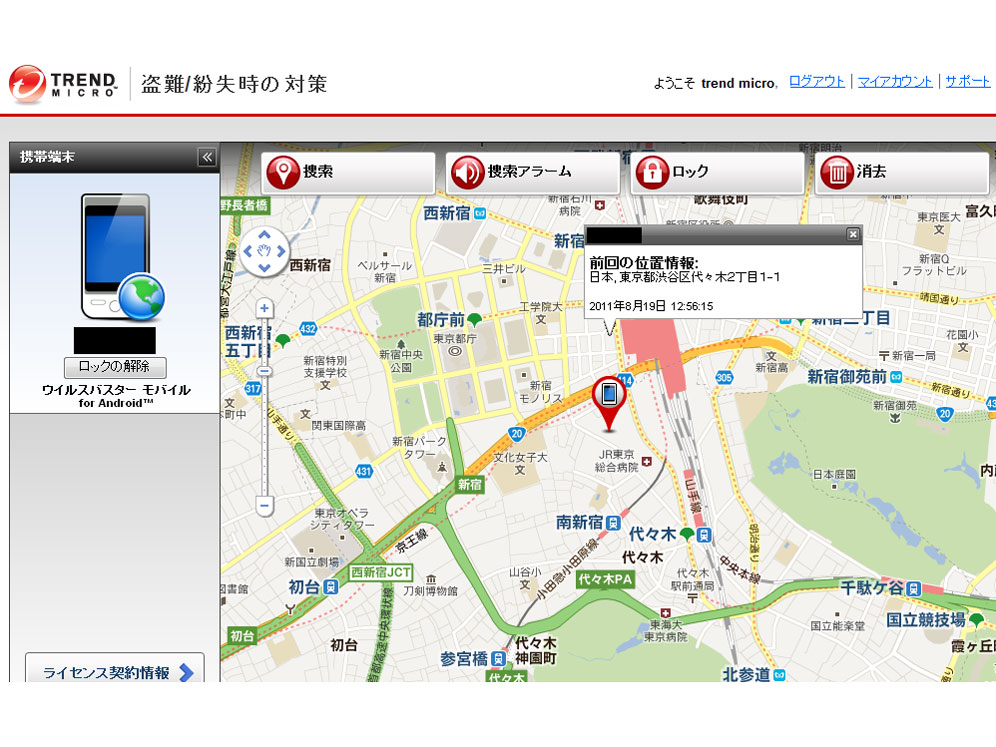This screenshot has height=747, width=996.
Task: Click the 北参道 station icon
Action: [779, 675]
